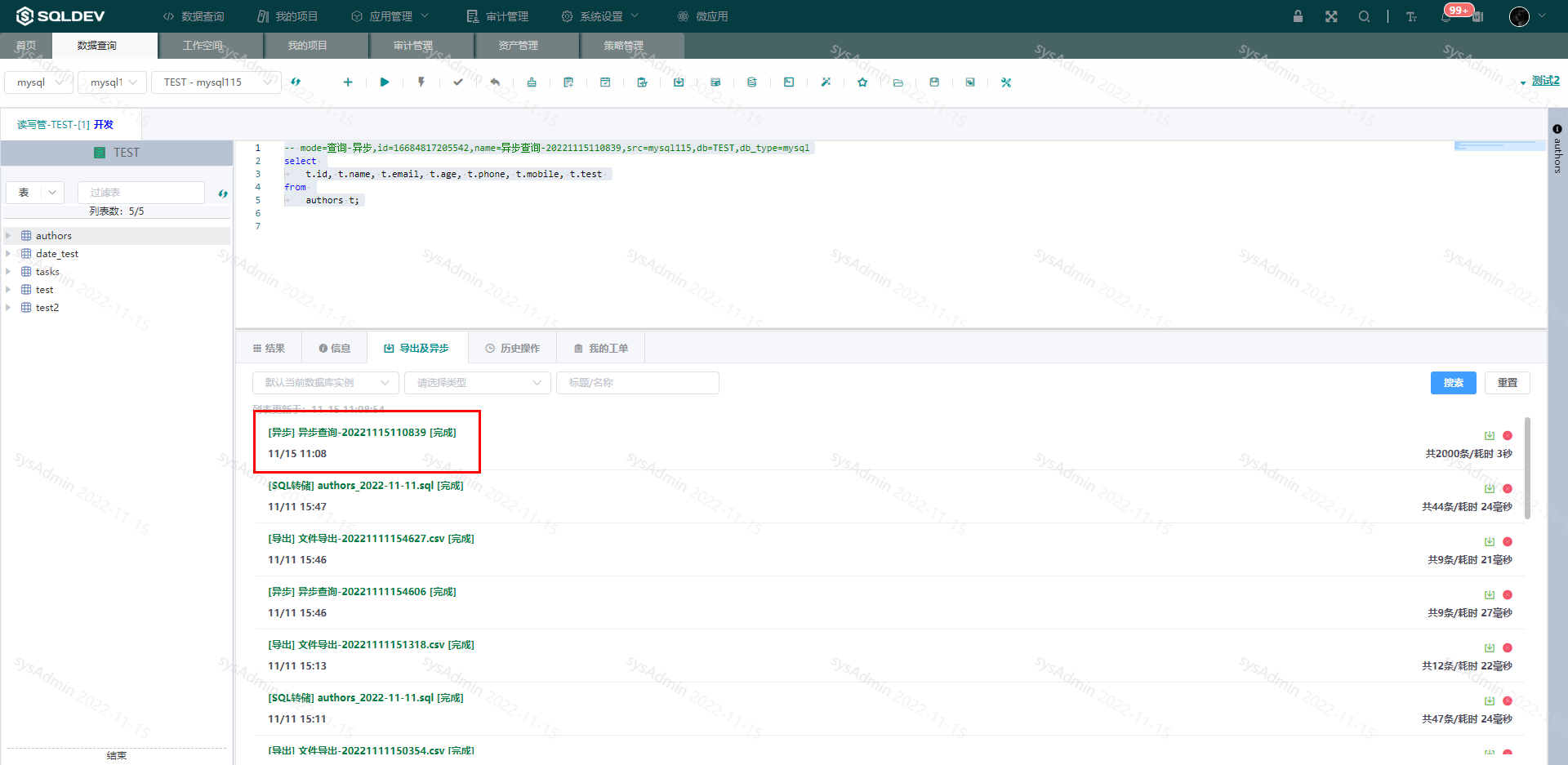Click the 过滤表 filter input field
This screenshot has height=765, width=1568.
click(141, 193)
